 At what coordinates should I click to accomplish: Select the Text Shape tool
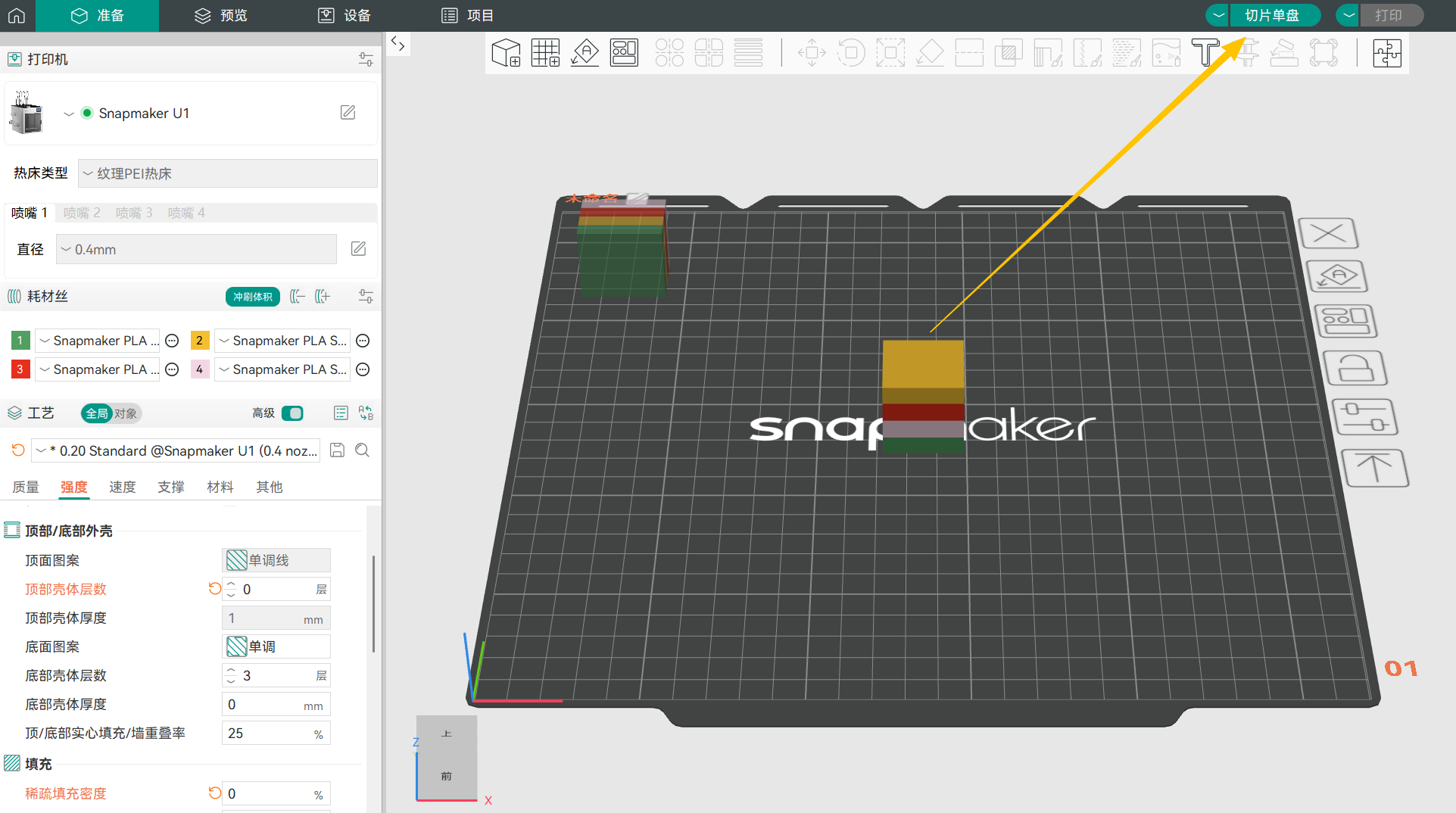[1205, 53]
